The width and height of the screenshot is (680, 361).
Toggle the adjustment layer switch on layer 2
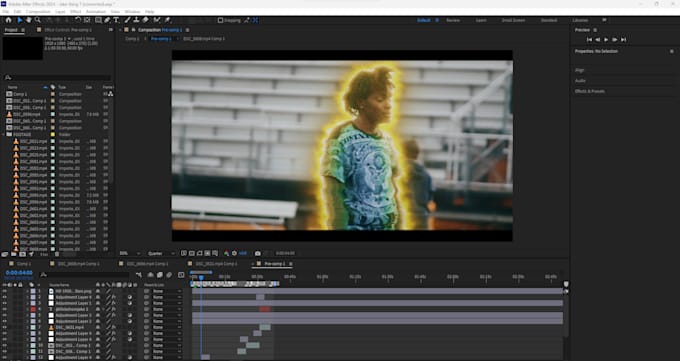pos(130,297)
